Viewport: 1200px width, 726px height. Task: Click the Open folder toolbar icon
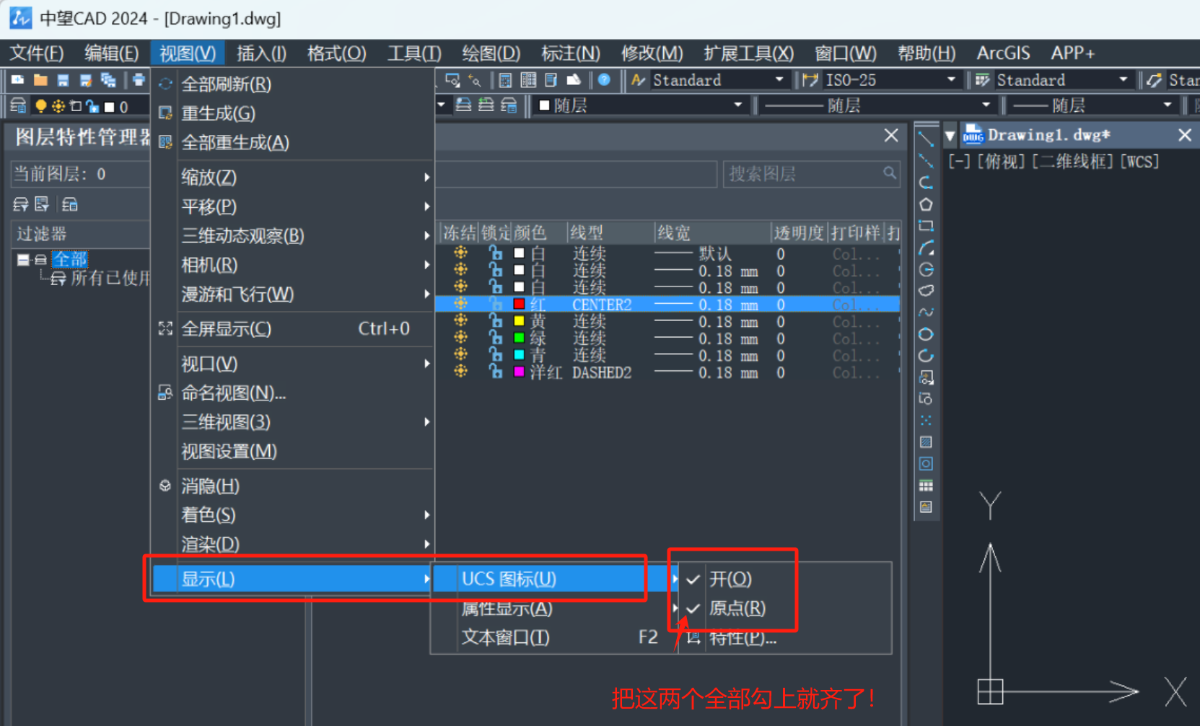[40, 80]
